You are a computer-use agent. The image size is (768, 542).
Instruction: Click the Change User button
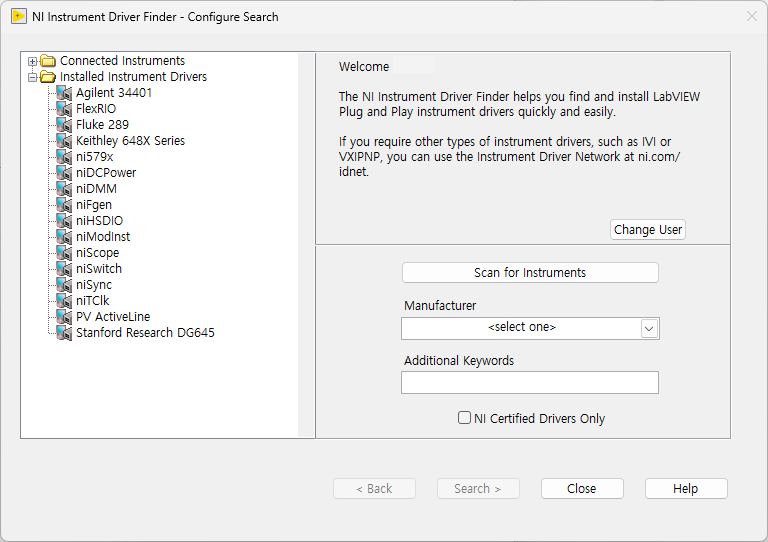(648, 230)
